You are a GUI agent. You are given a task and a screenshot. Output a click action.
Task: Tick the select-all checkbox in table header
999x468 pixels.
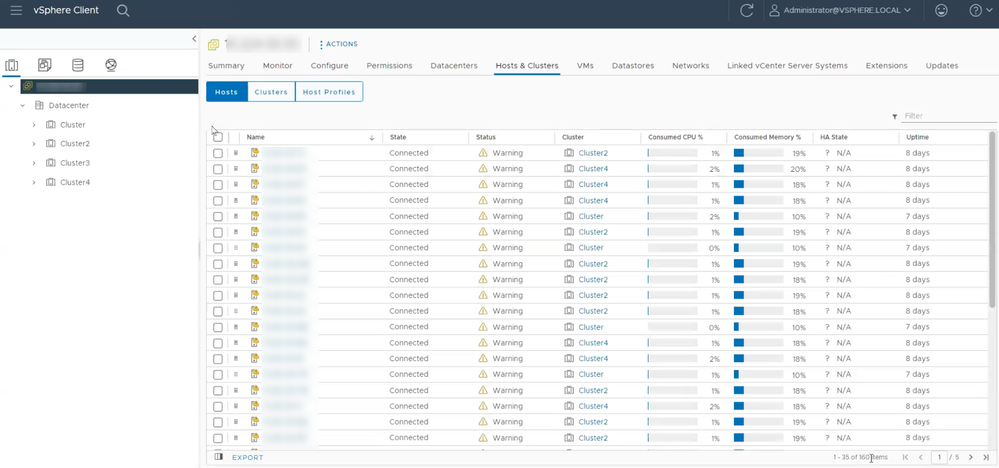point(218,137)
